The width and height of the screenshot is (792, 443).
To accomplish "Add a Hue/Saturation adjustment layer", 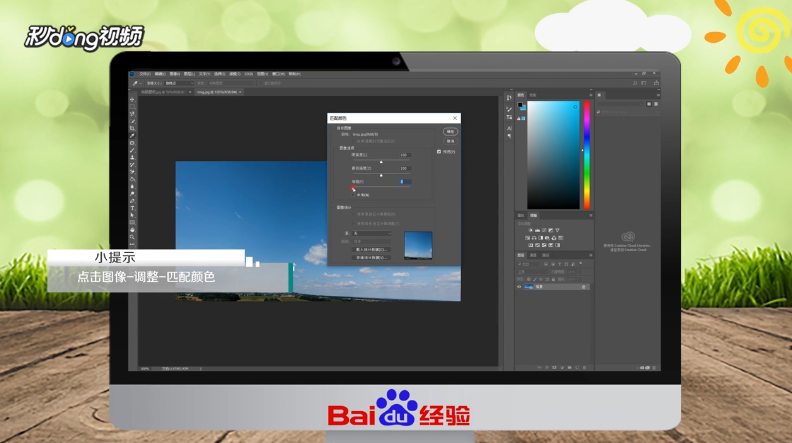I will coord(527,238).
